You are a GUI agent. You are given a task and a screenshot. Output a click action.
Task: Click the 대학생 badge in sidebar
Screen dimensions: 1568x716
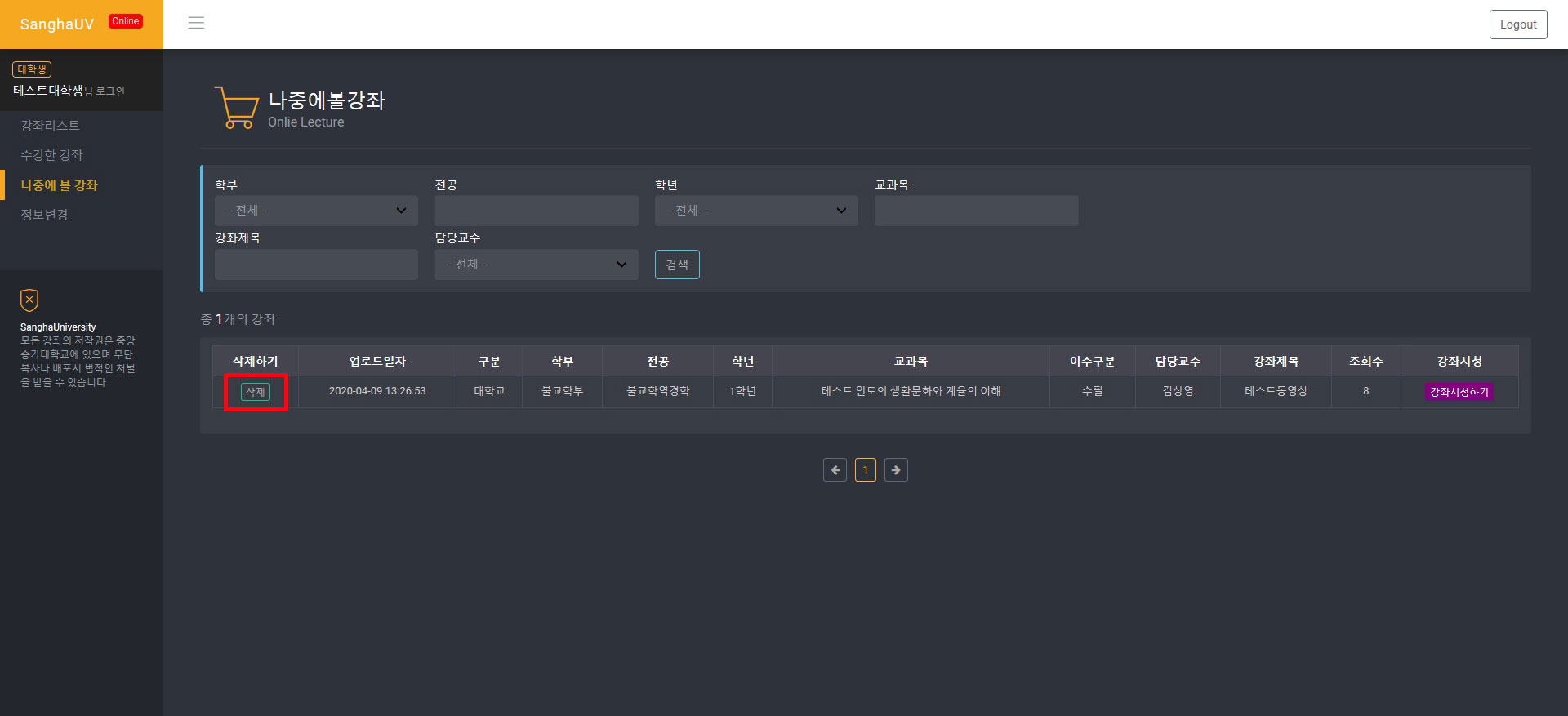click(32, 69)
